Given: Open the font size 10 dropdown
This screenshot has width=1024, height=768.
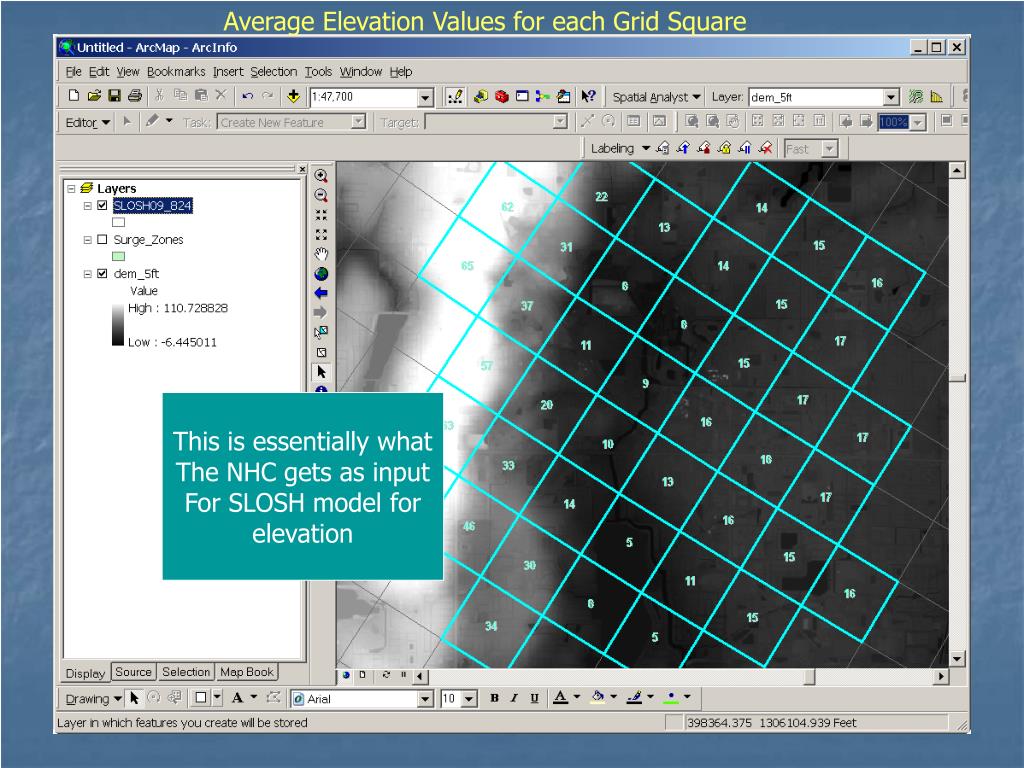Looking at the screenshot, I should tap(469, 699).
